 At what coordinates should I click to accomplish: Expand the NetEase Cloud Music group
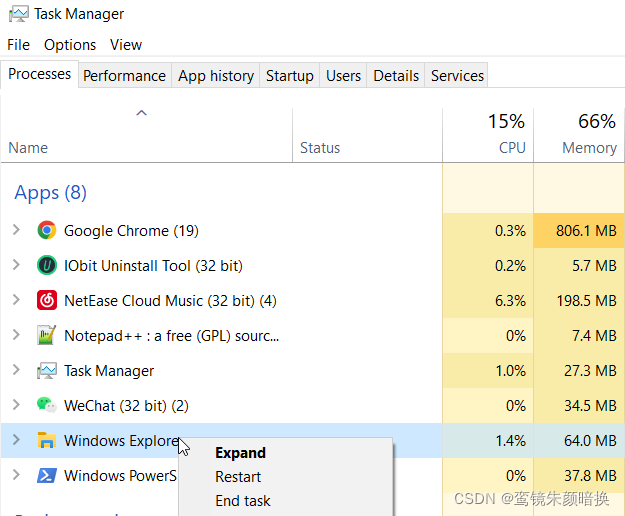[16, 300]
